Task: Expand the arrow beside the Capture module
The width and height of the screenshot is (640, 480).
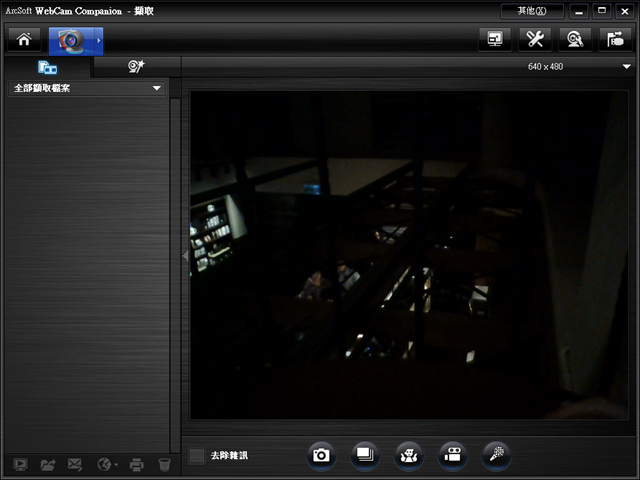Action: pos(99,41)
